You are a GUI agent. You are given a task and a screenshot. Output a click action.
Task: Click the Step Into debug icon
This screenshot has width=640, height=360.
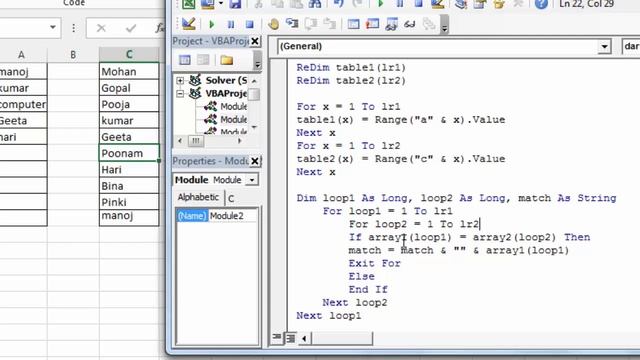tap(292, 24)
